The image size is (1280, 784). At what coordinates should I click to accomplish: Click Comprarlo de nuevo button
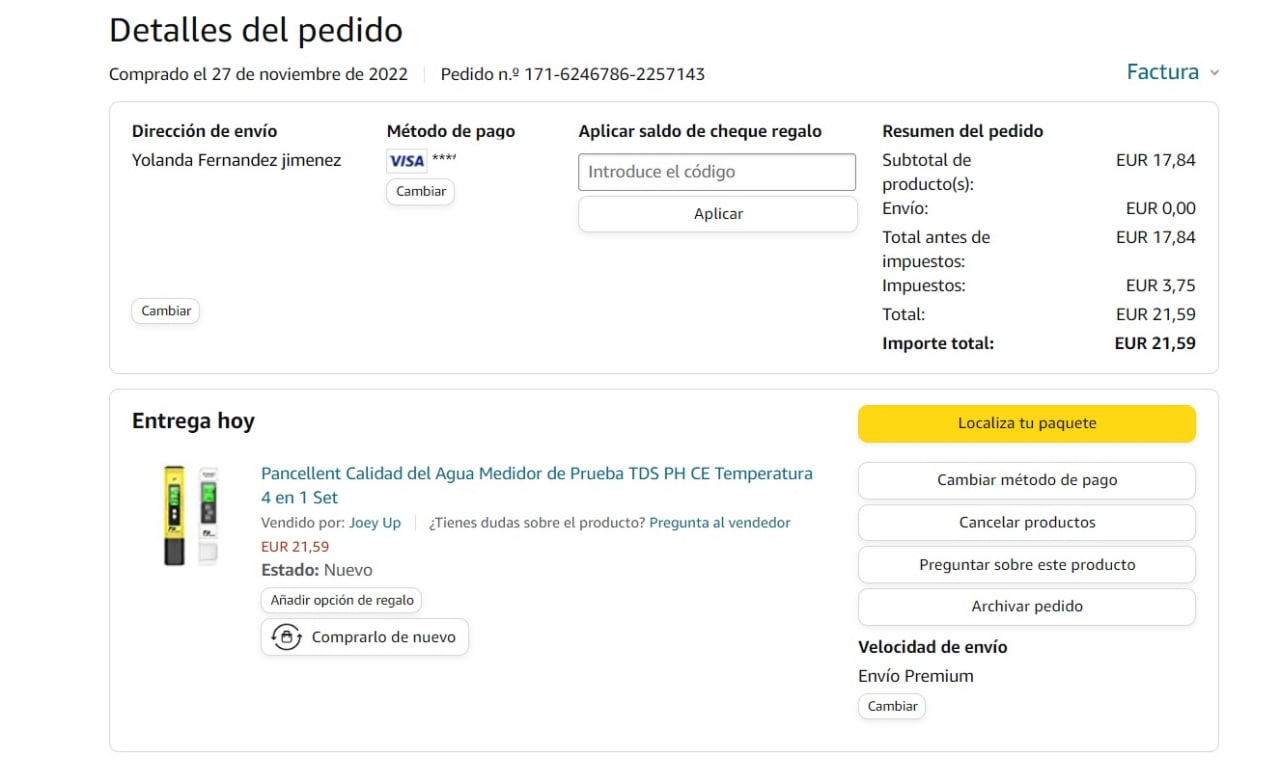pos(365,637)
